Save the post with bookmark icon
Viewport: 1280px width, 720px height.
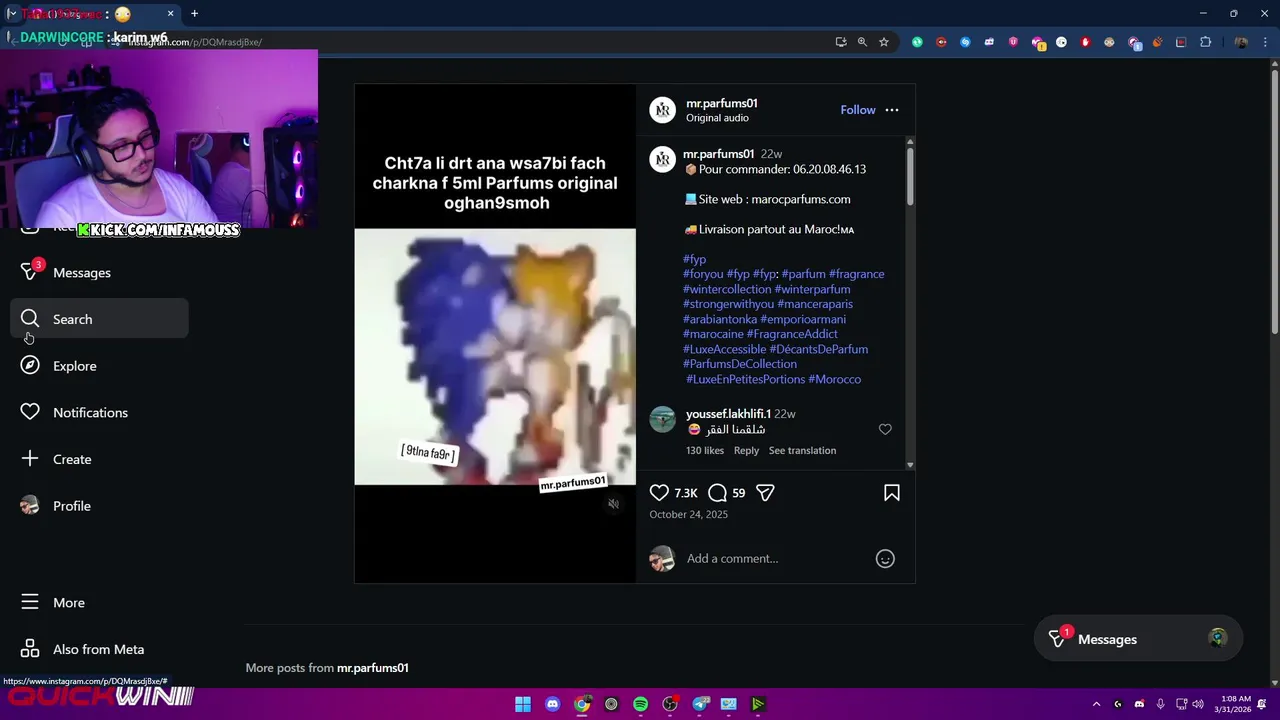pyautogui.click(x=892, y=492)
